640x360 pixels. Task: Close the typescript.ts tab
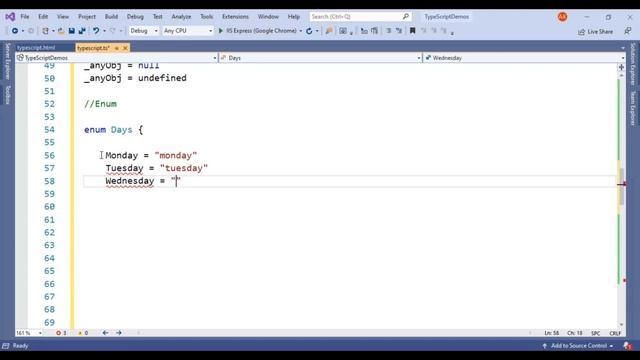(125, 48)
